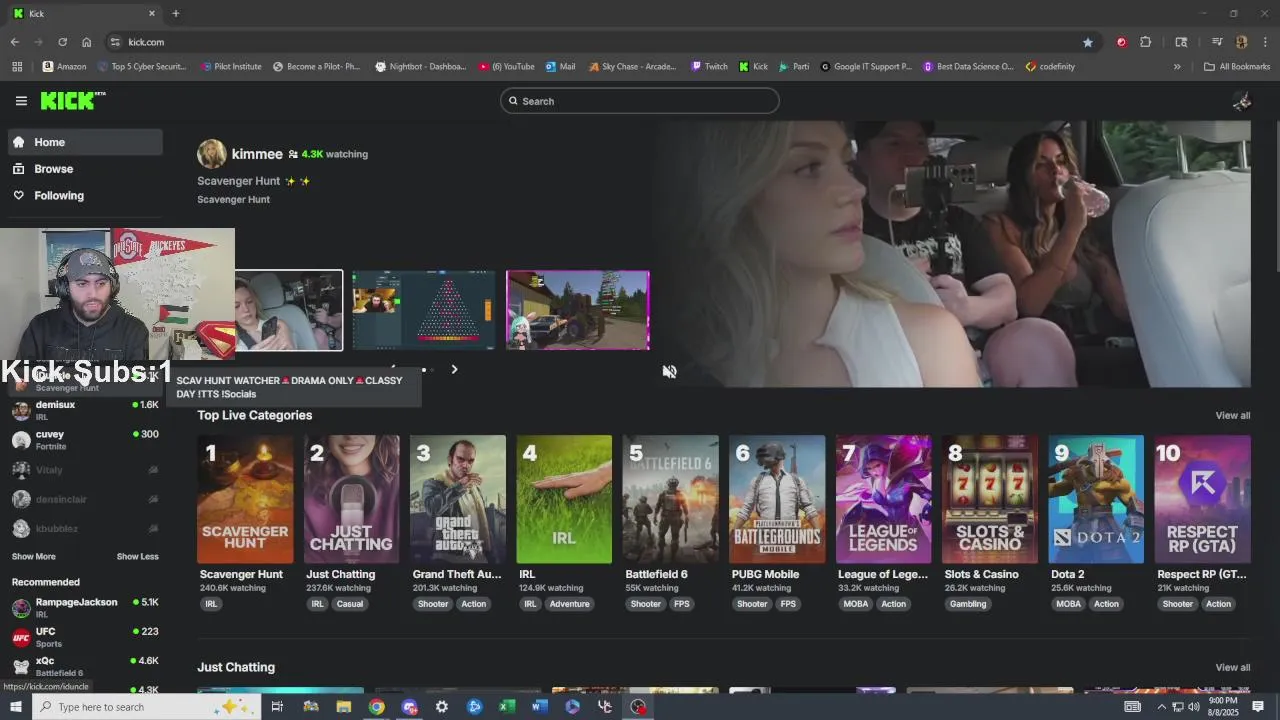
Task: Bookmark this page with star
Action: (x=1087, y=42)
